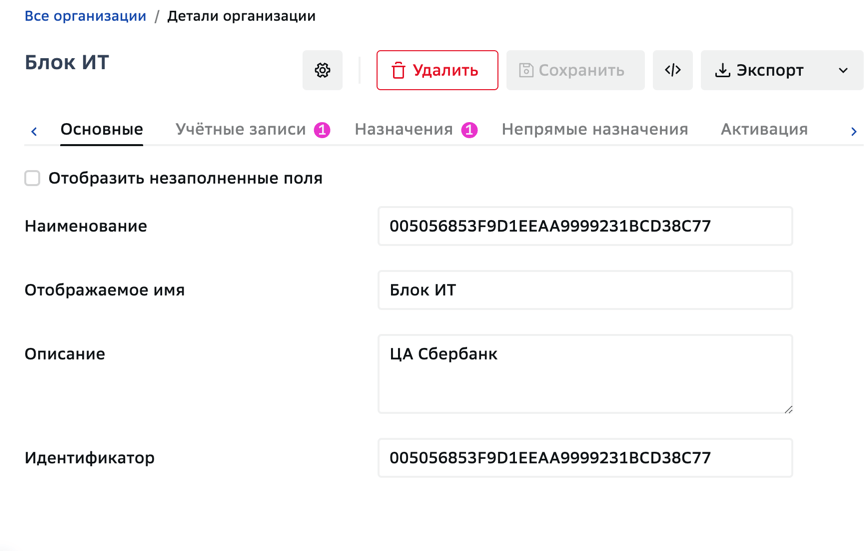The height and width of the screenshot is (551, 866).
Task: Click the Идентификатор field label
Action: pyautogui.click(x=89, y=458)
